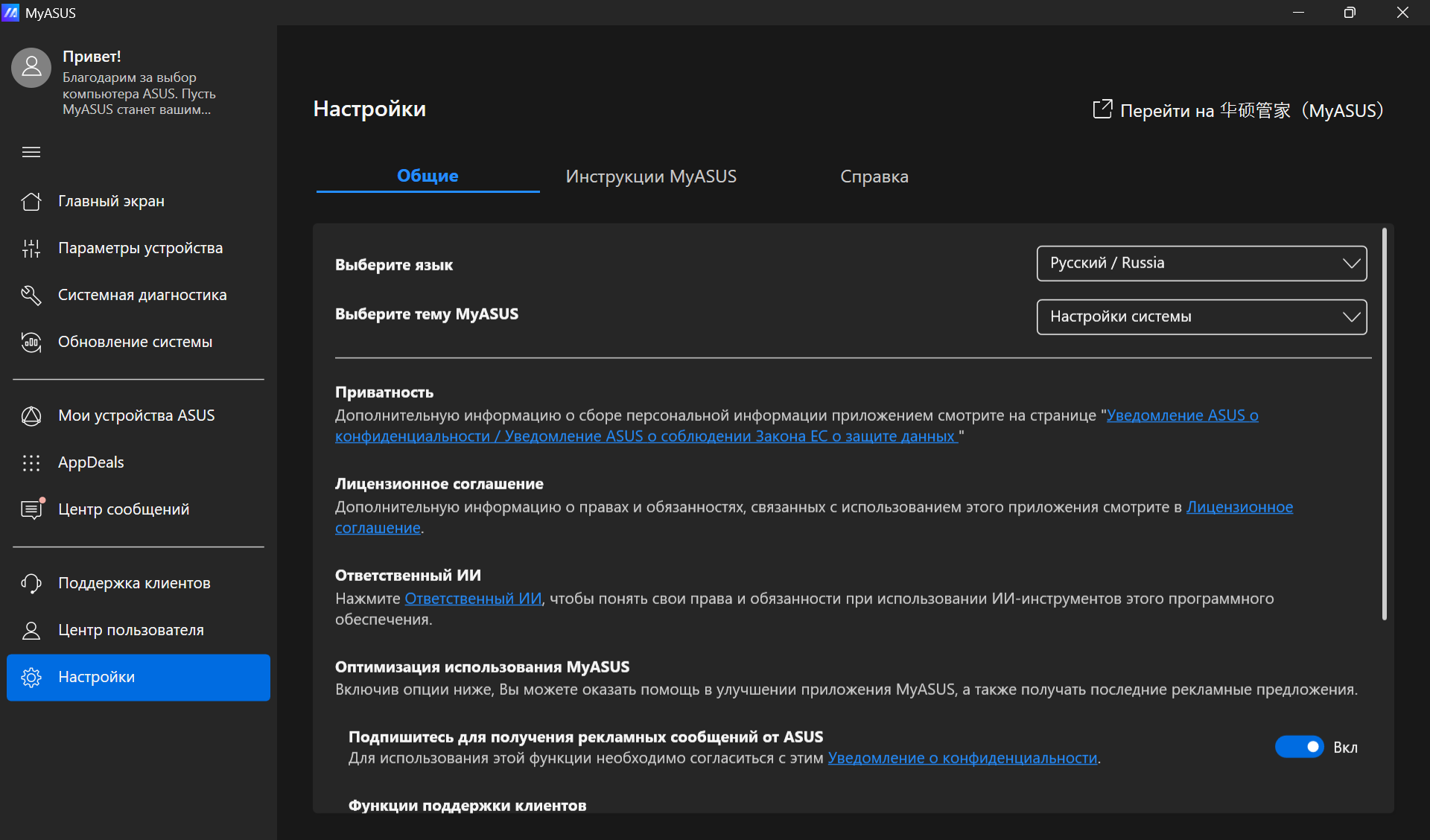This screenshot has height=840, width=1430.
Task: Open the Справка tab
Action: [x=874, y=176]
